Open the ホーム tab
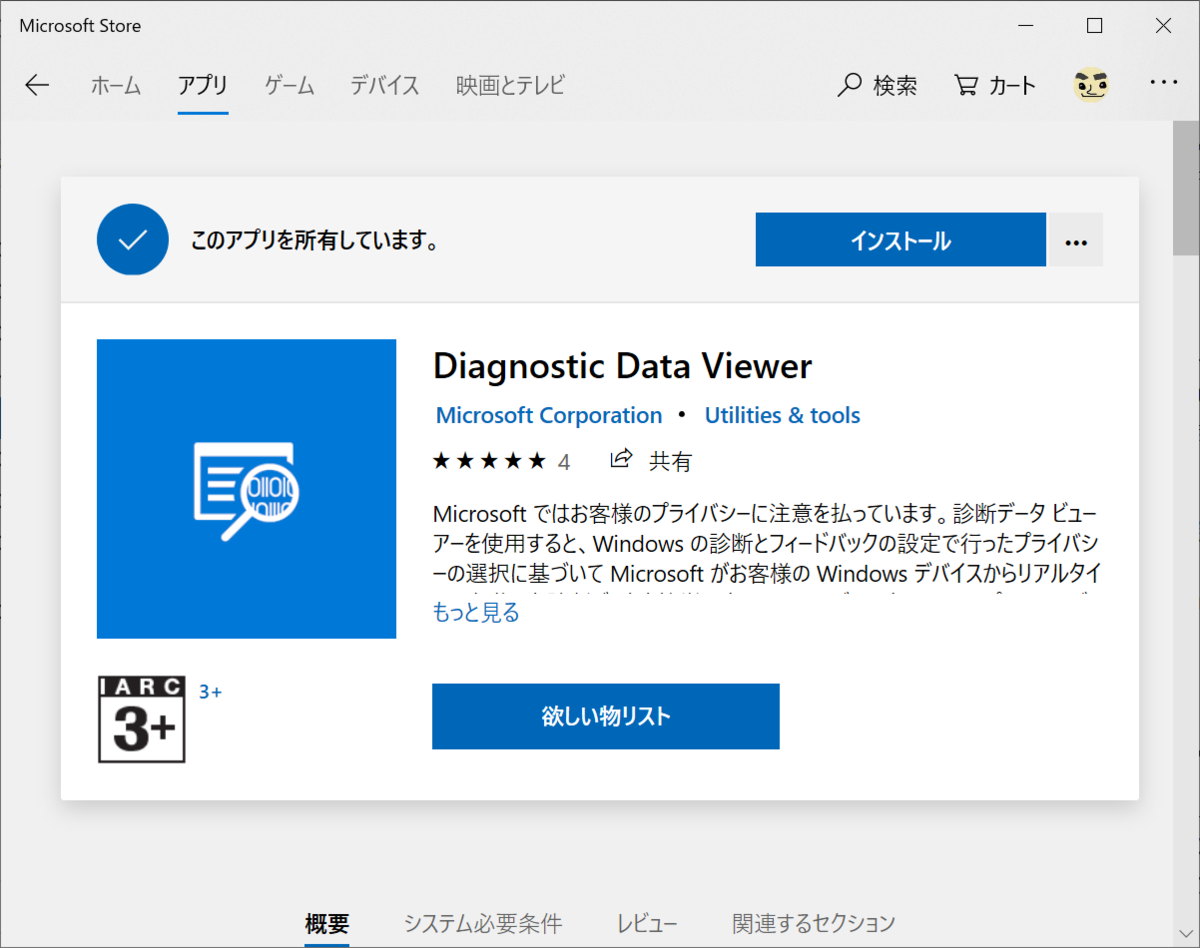Screen dimensions: 1200x948 coord(116,86)
